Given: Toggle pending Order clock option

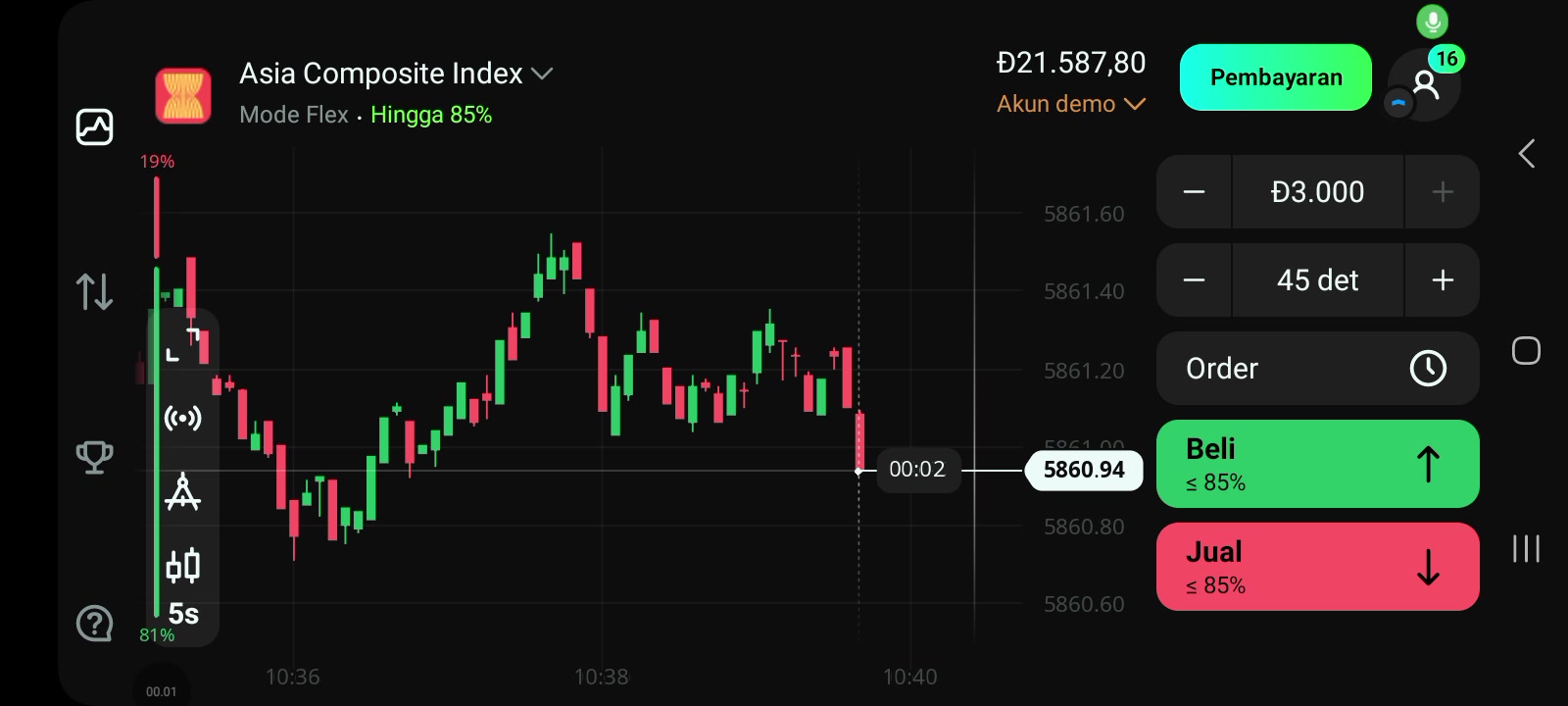Looking at the screenshot, I should (x=1317, y=368).
